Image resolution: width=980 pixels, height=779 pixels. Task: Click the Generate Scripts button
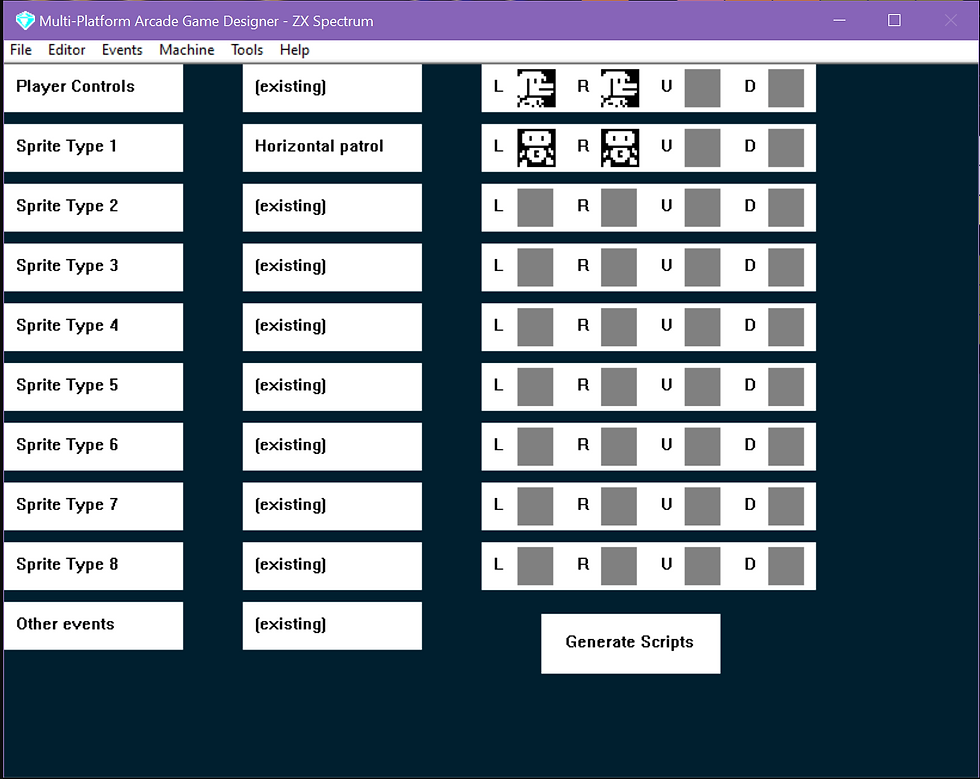[x=631, y=643]
